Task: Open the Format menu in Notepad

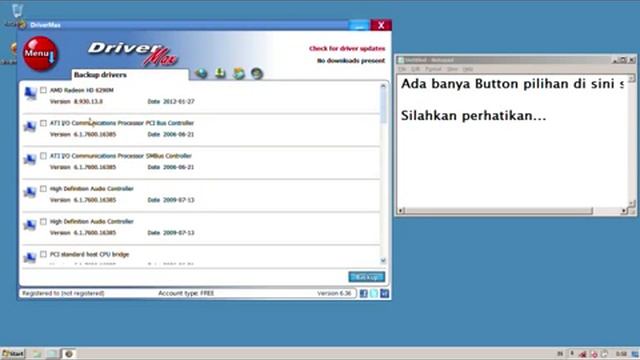Action: (433, 69)
